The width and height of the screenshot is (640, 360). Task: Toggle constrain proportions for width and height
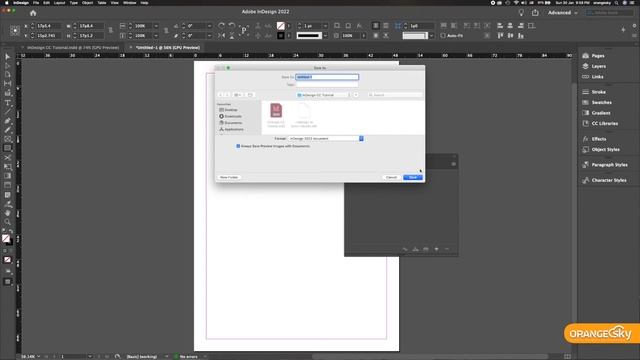point(111,31)
